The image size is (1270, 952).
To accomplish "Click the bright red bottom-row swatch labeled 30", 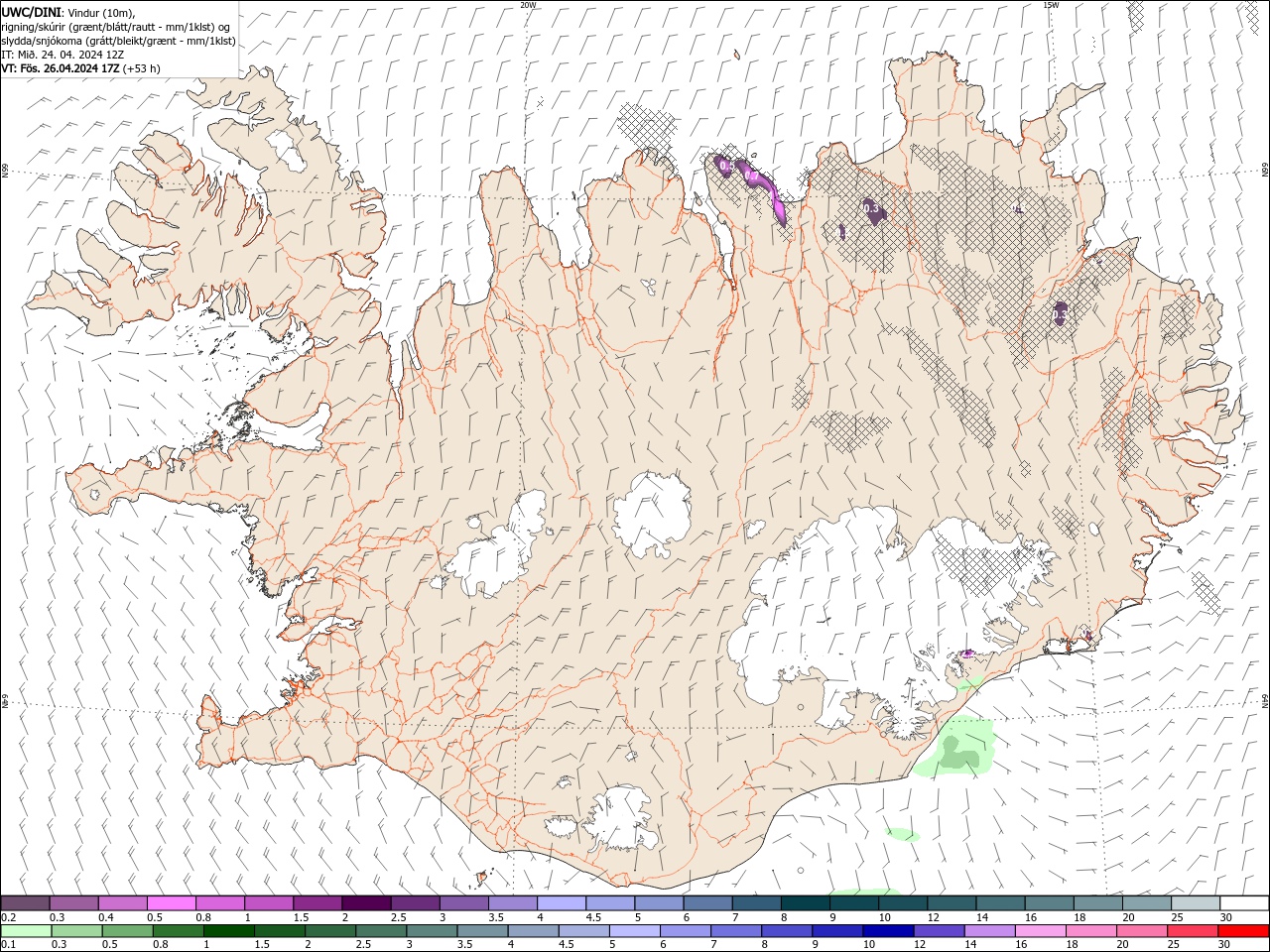I will [1243, 930].
